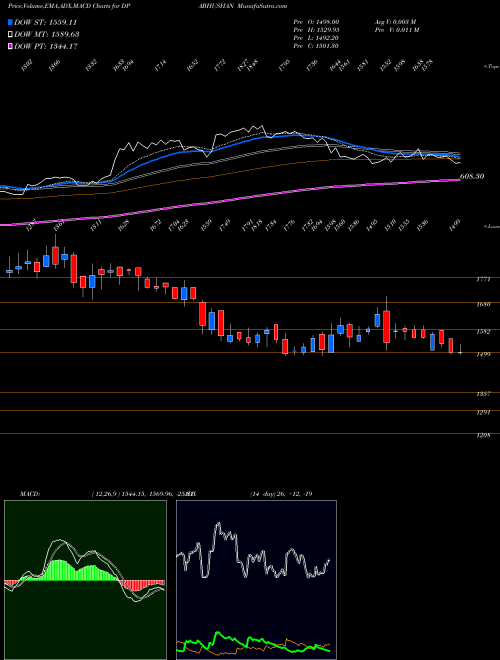
Task: Click the 1771 price level label
Action: coord(482,279)
